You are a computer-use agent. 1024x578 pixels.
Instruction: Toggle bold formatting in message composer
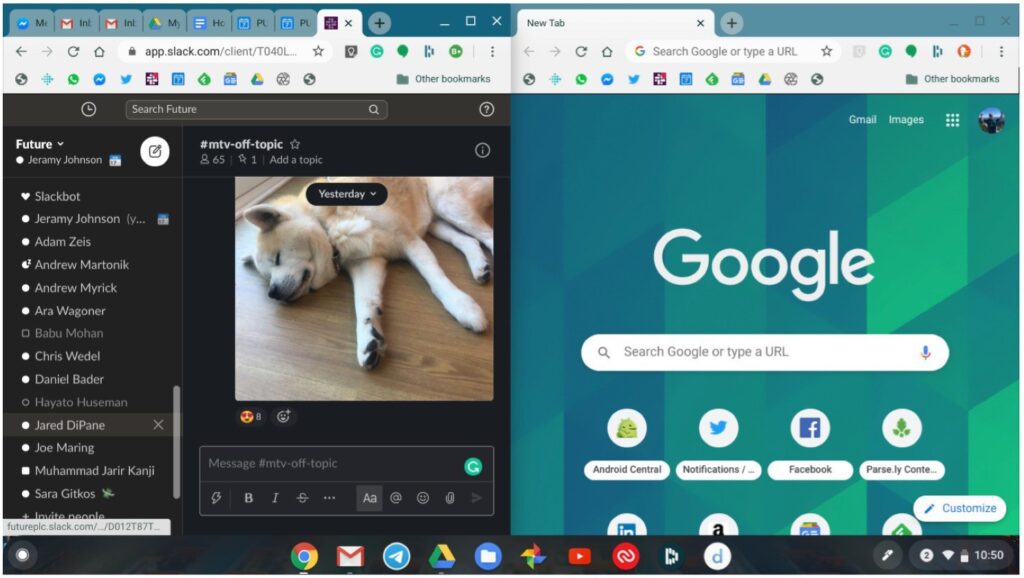click(x=248, y=498)
